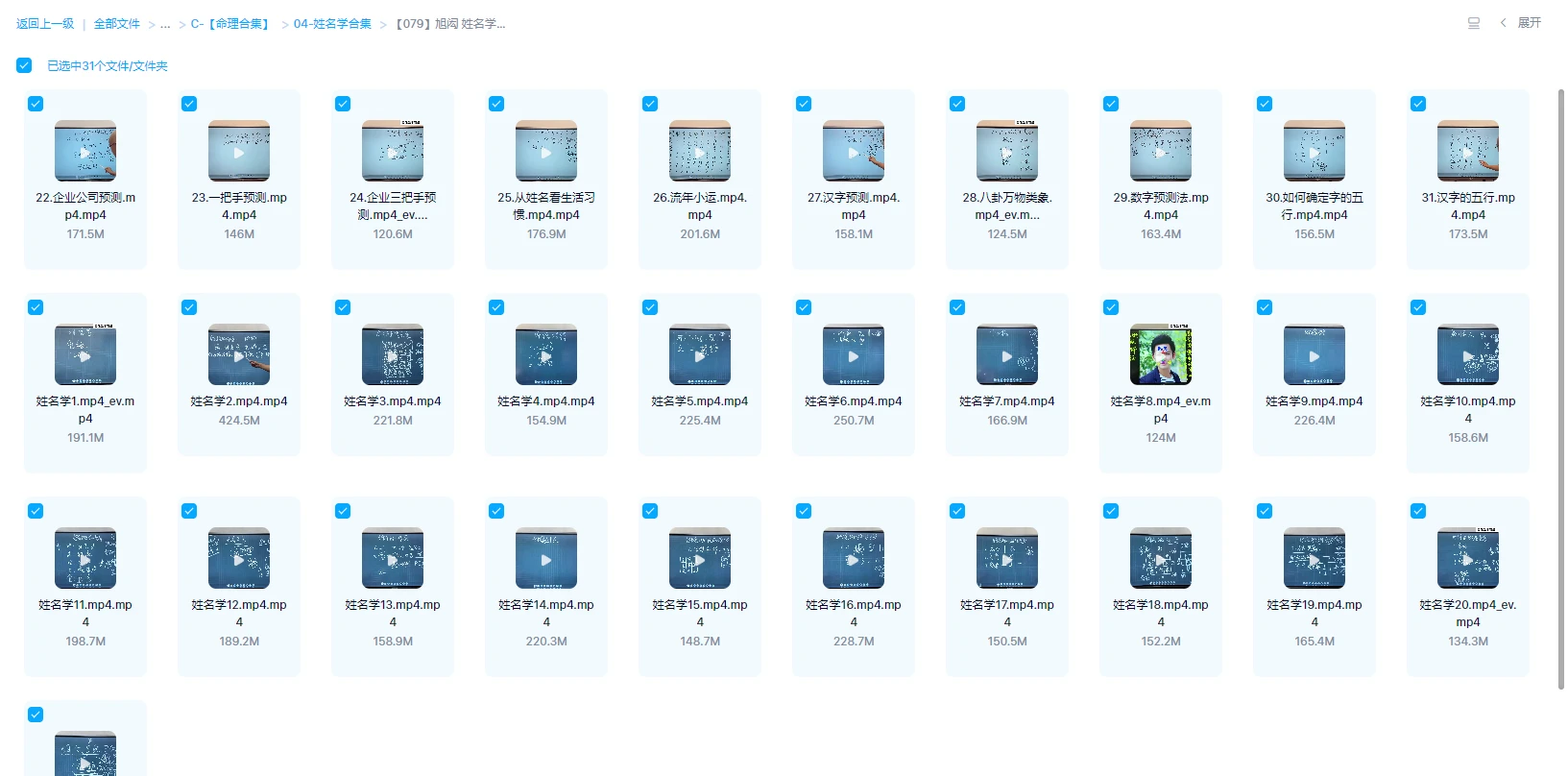Open video thumbnail of 25.从姓名看生活习惯
Image resolution: width=1568 pixels, height=776 pixels.
tap(546, 151)
